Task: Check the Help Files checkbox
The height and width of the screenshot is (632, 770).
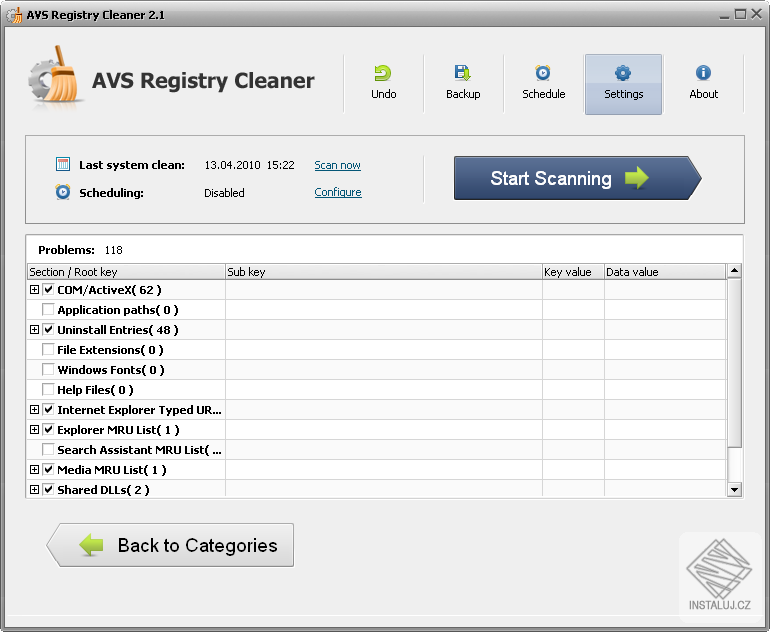Action: [48, 389]
